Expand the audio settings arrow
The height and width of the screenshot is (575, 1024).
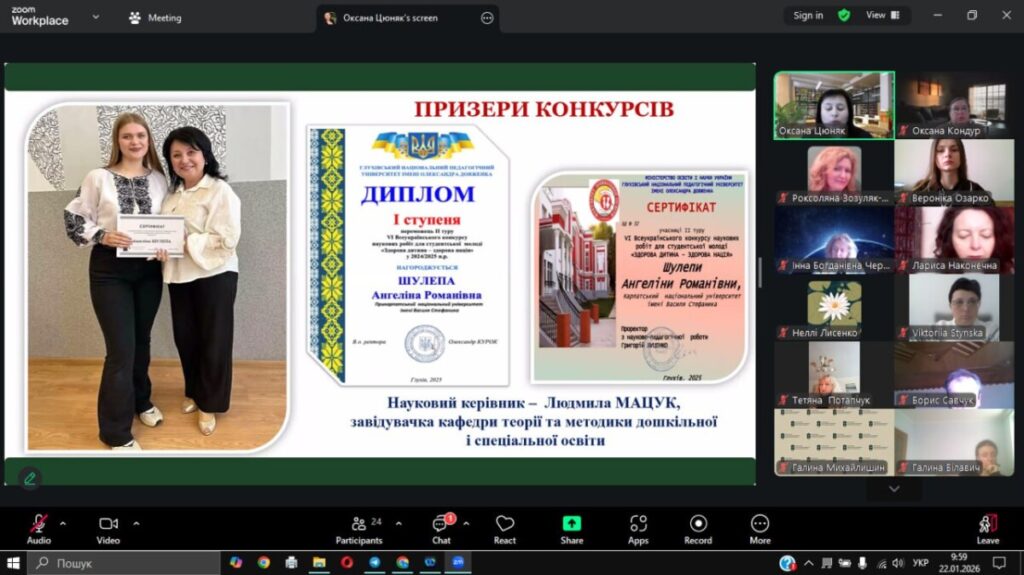point(63,523)
